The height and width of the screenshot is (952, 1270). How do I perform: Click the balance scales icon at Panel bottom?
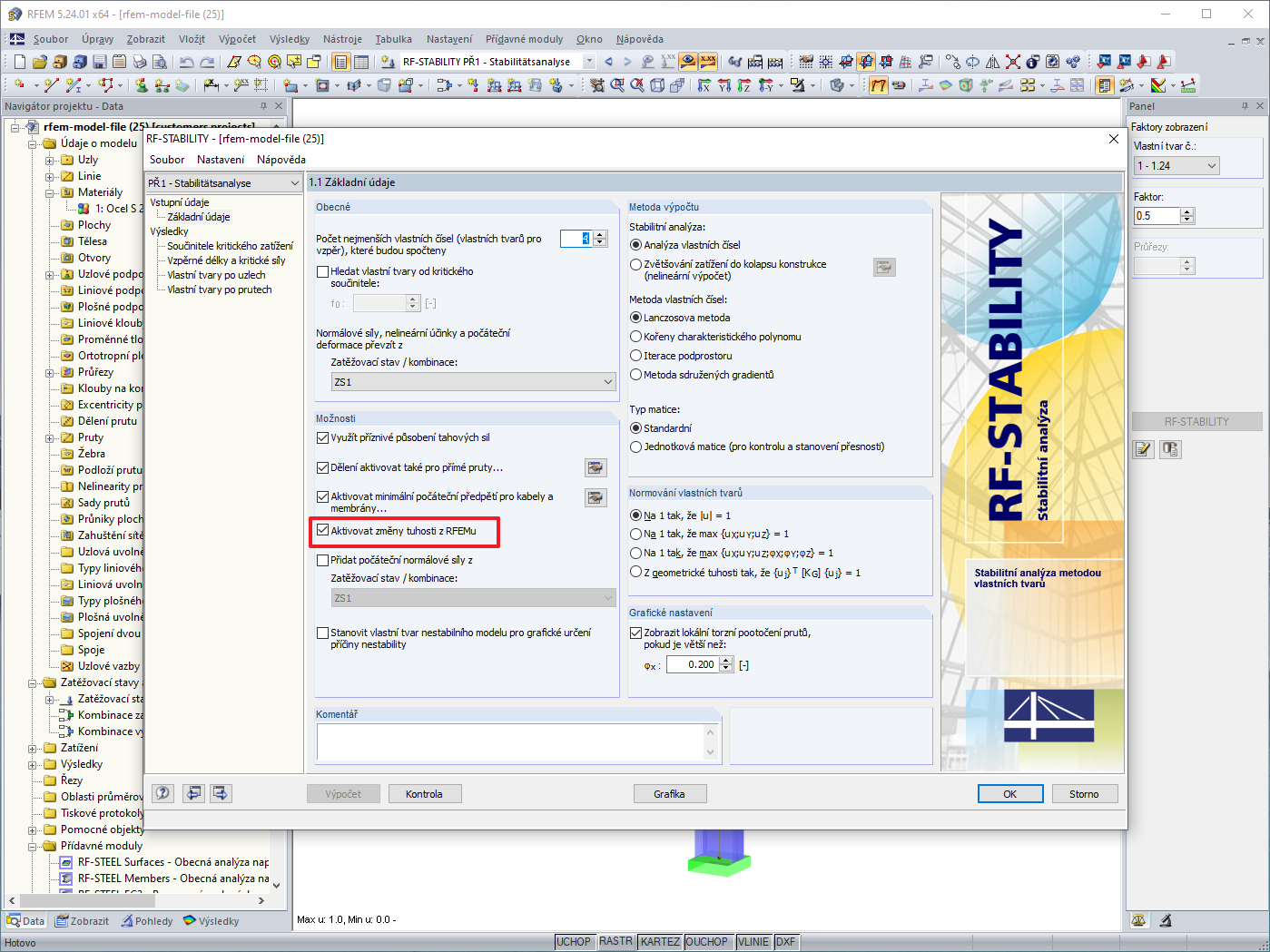[x=1139, y=920]
